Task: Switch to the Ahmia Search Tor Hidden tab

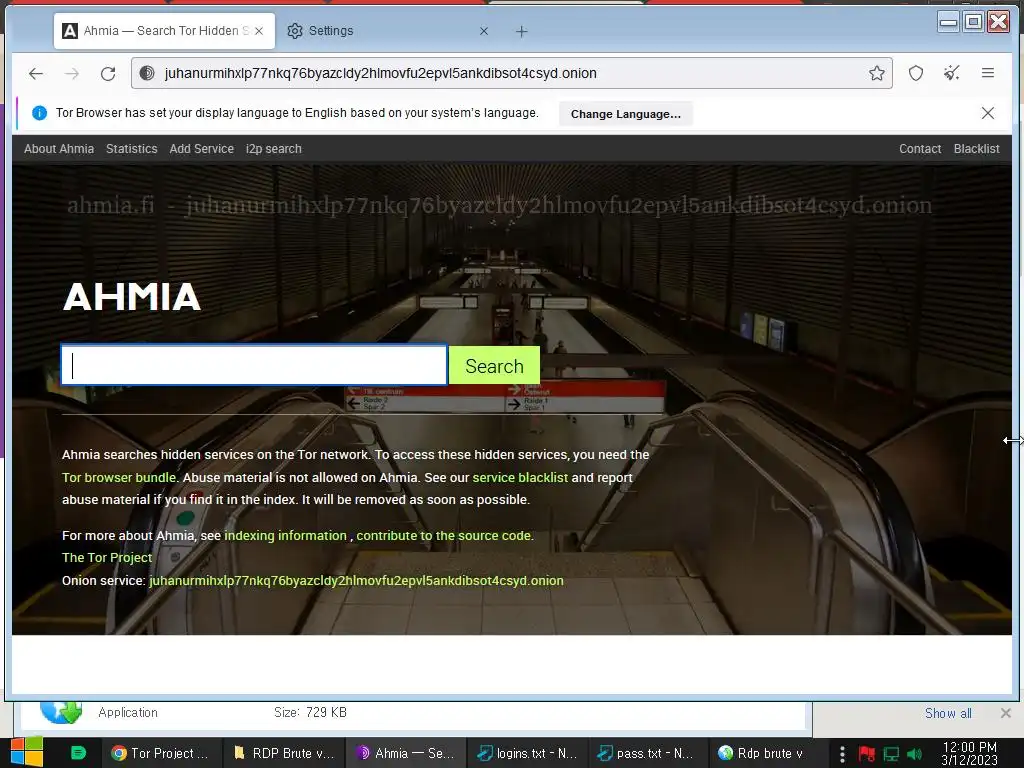Action: pos(164,31)
